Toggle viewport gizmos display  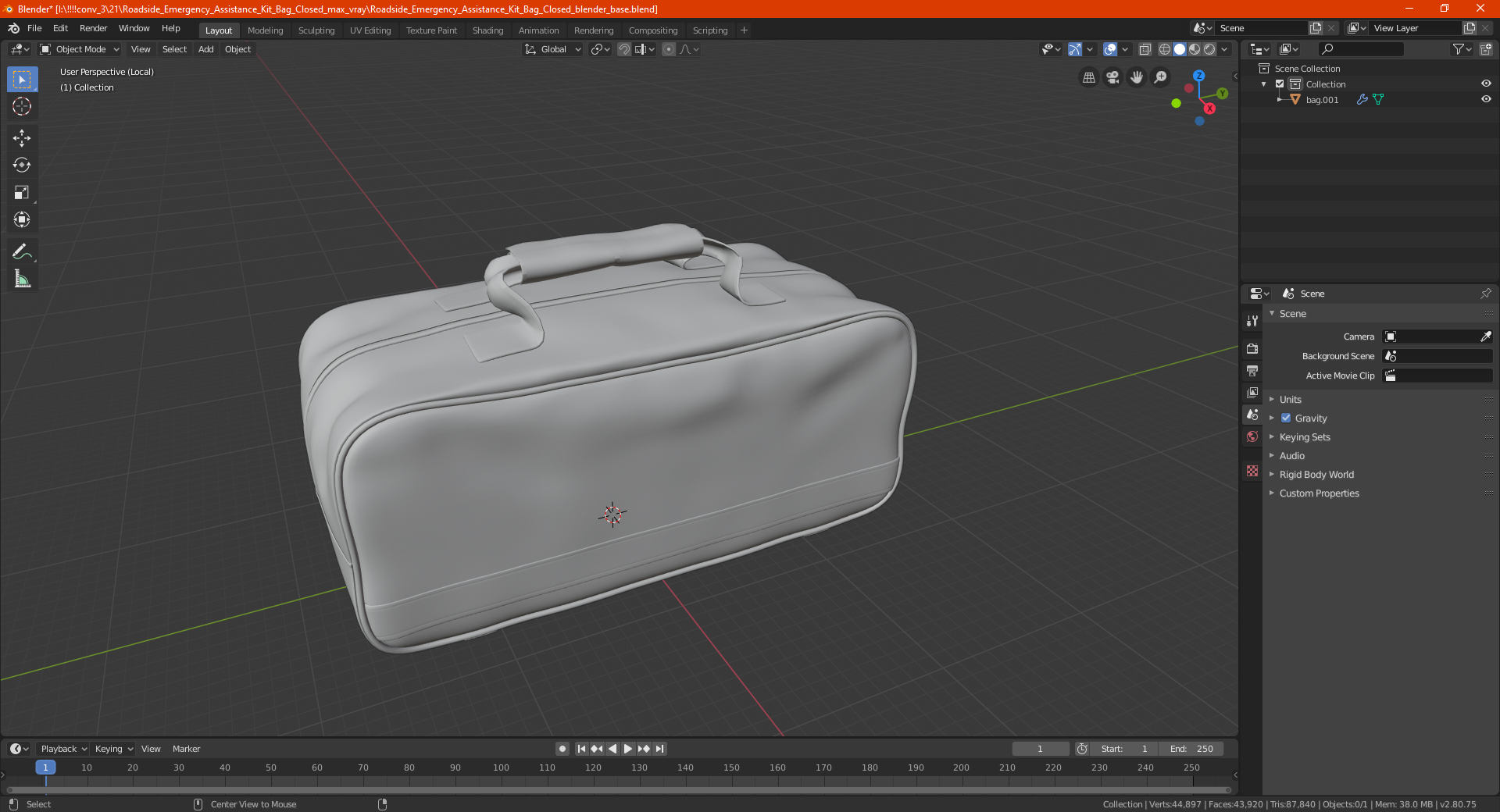1075,49
